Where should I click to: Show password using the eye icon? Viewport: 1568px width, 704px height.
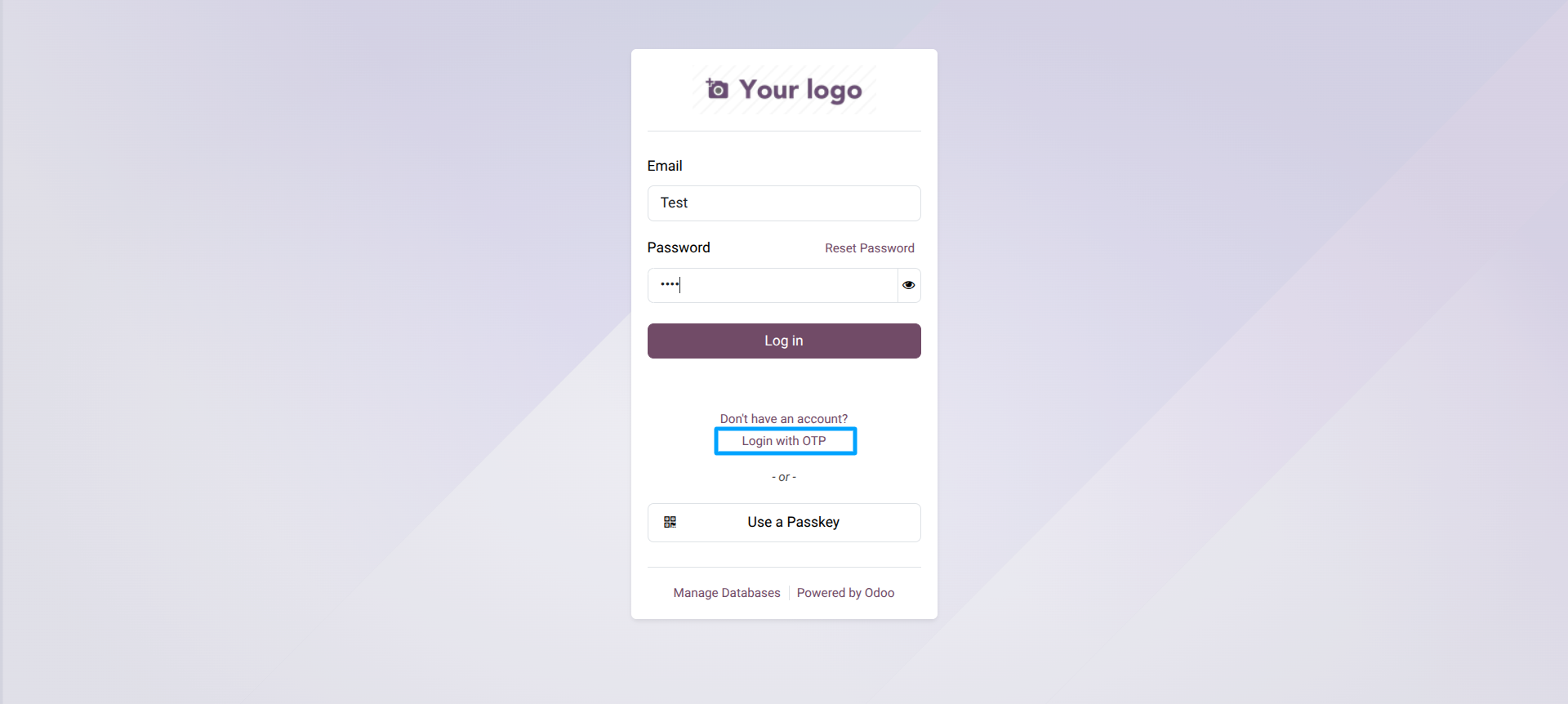click(x=909, y=286)
